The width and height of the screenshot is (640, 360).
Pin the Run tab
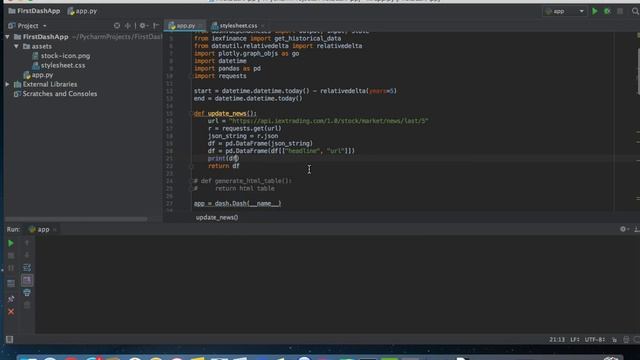[x=11, y=299]
